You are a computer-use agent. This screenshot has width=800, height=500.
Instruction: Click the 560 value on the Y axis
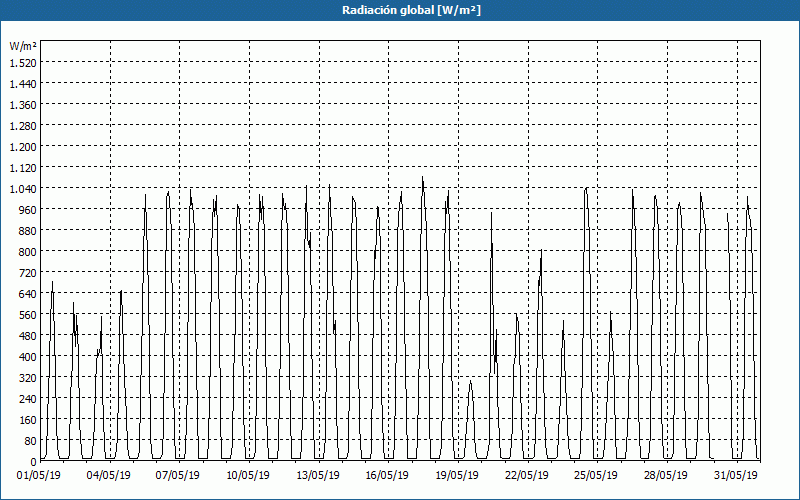(x=28, y=315)
